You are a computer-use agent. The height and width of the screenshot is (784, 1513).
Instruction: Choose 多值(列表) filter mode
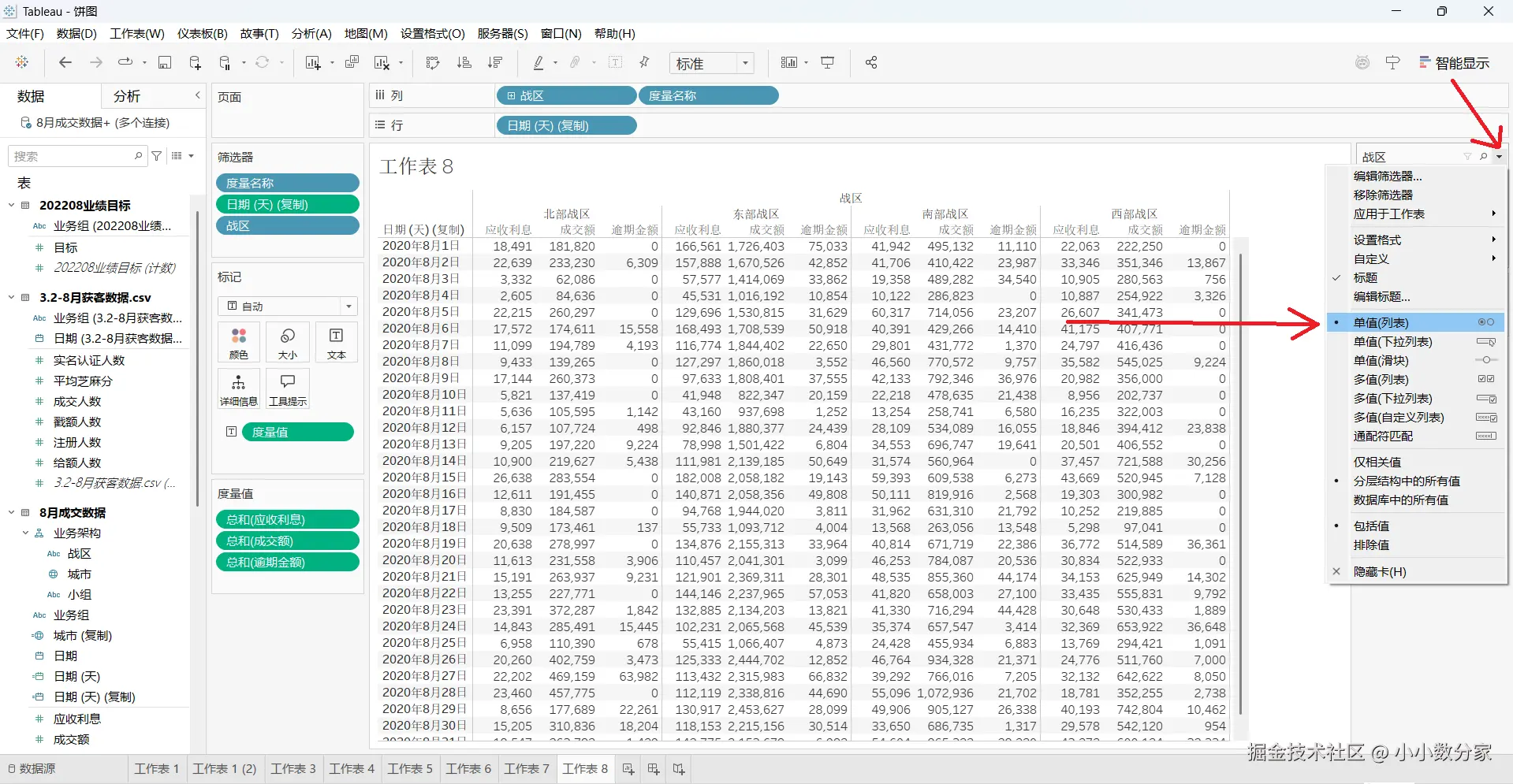point(1416,379)
